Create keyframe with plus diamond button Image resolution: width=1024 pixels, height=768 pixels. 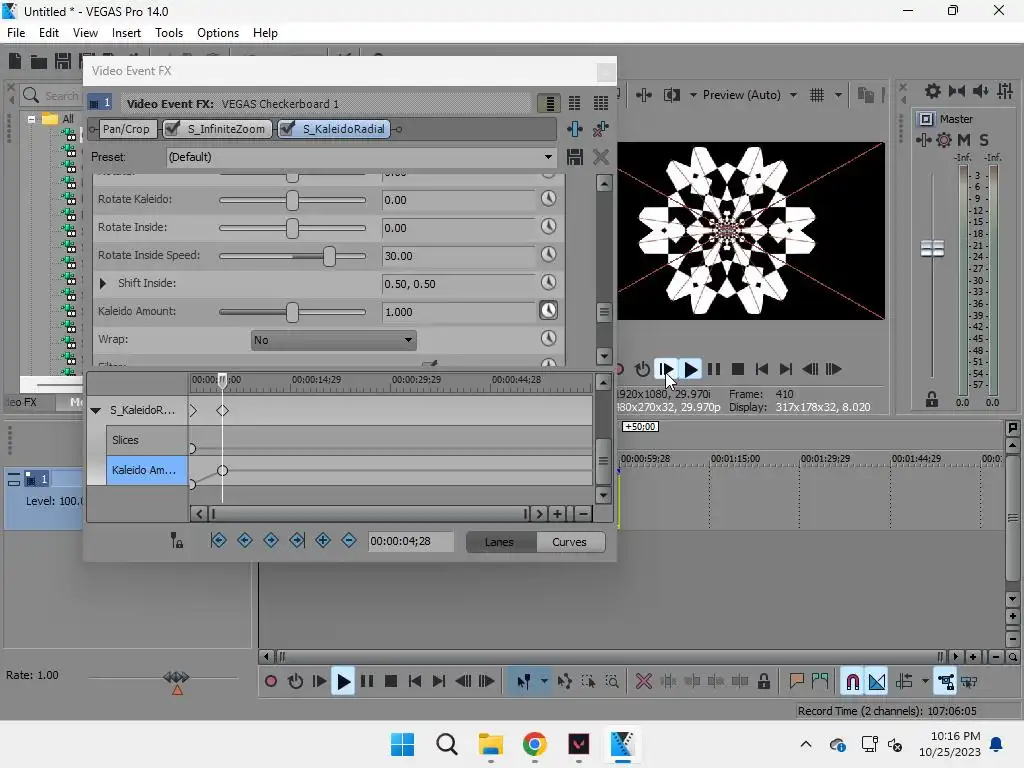point(323,540)
